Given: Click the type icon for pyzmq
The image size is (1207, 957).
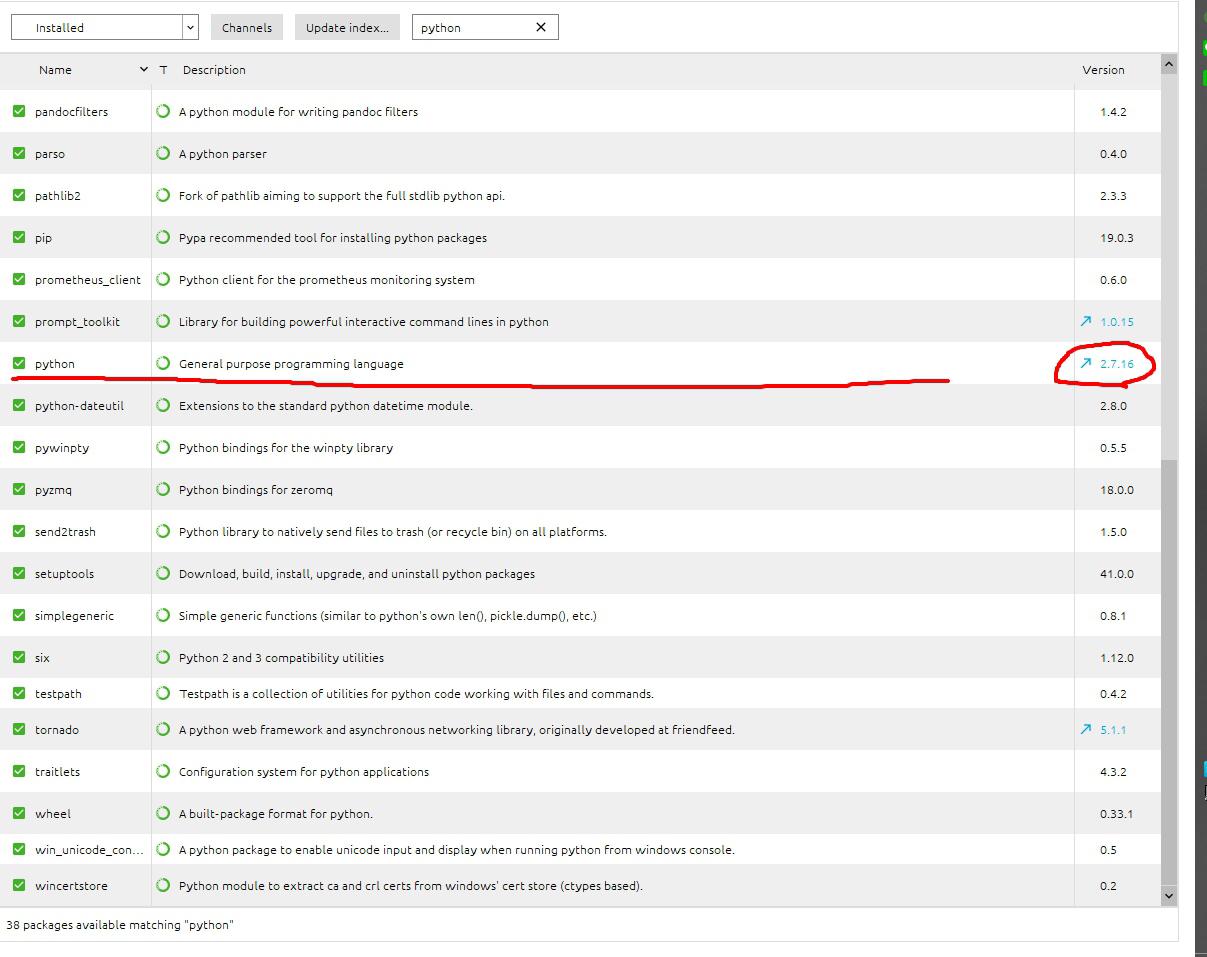Looking at the screenshot, I should click(x=163, y=489).
